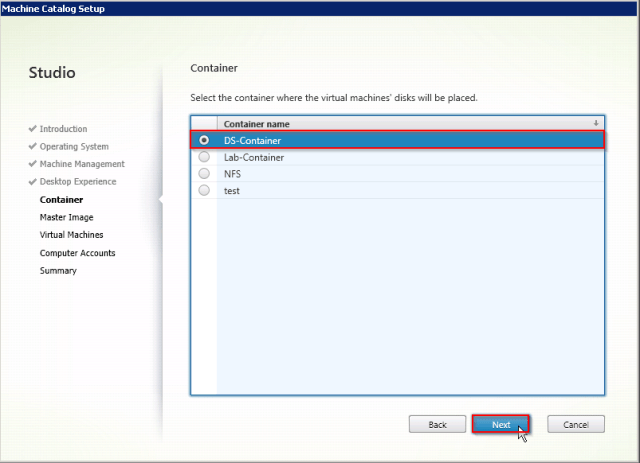The image size is (640, 463).
Task: Sort by the Container name column header
Action: [x=257, y=124]
